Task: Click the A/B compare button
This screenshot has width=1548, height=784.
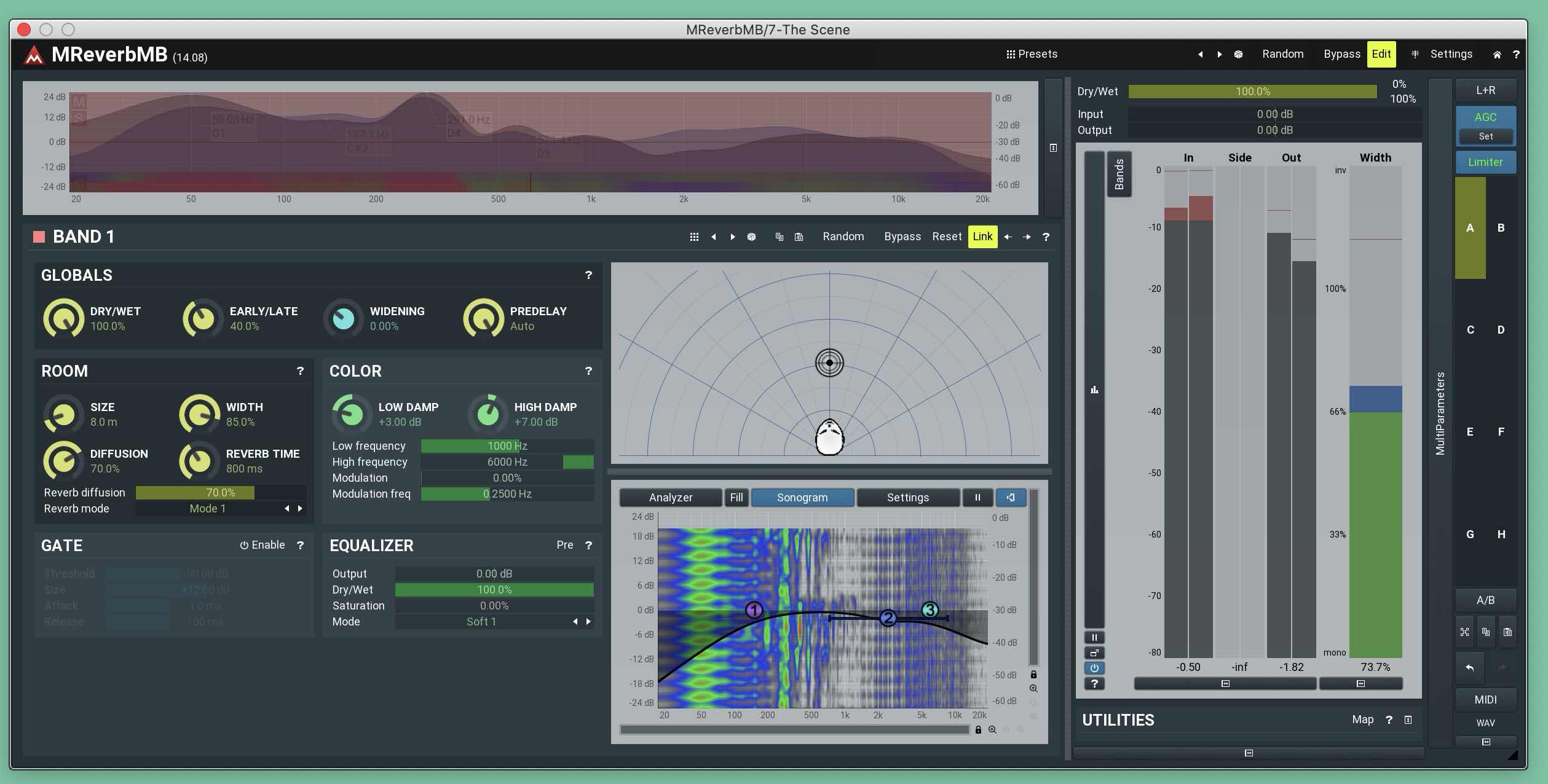Action: 1485,600
